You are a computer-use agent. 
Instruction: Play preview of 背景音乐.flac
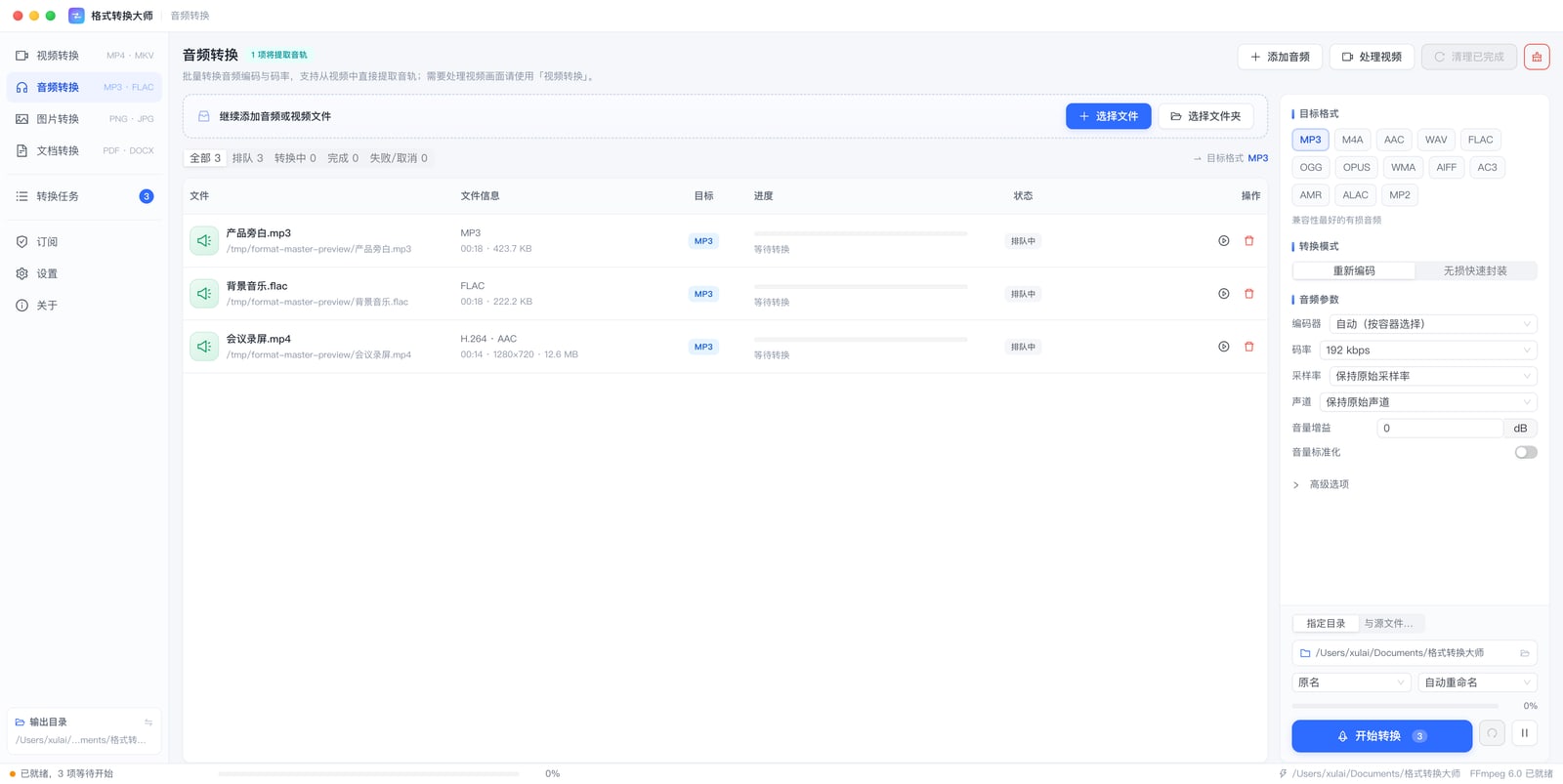point(1224,294)
